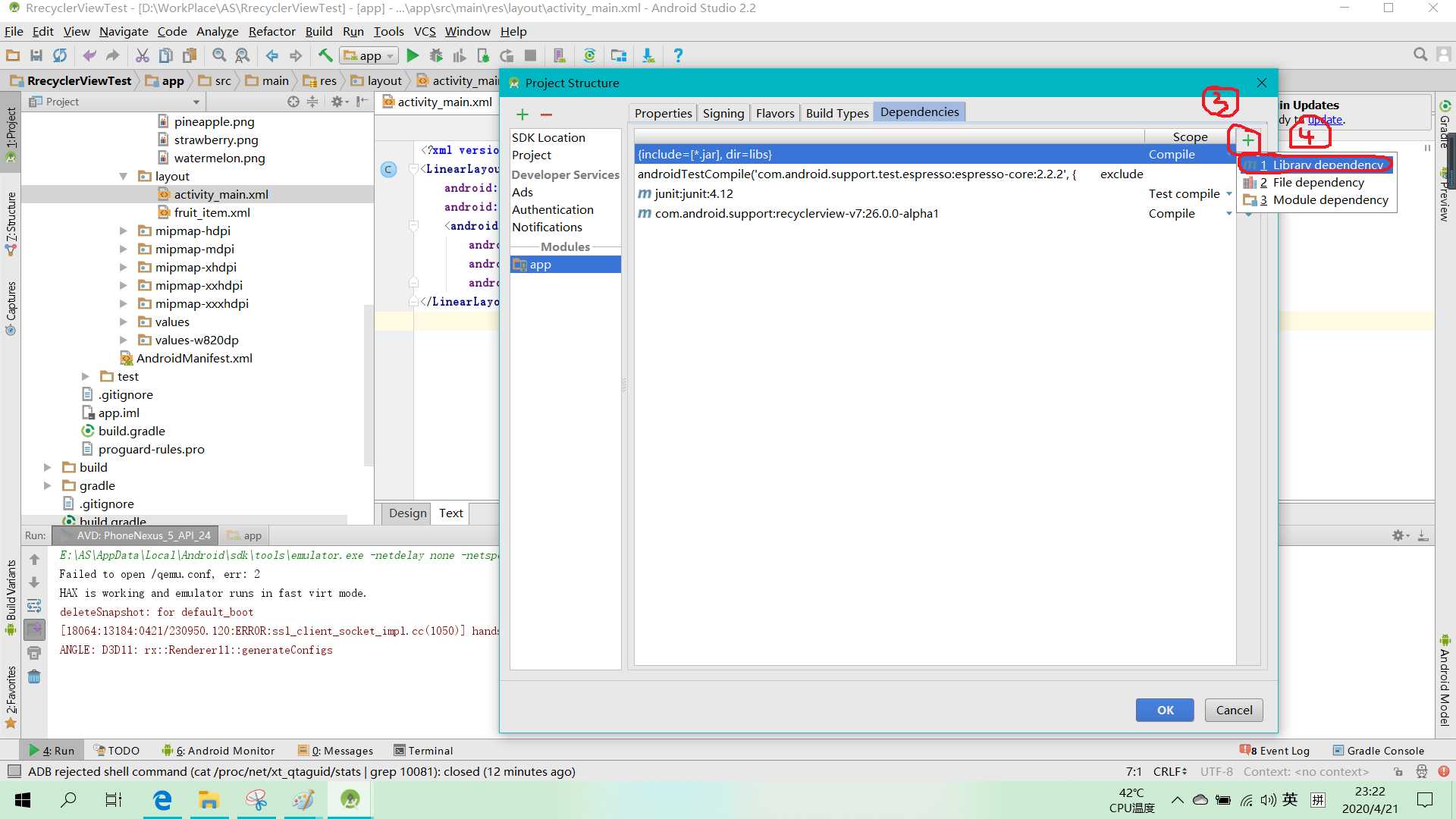Viewport: 1456px width, 819px height.
Task: Open the Refactor menu
Action: [271, 31]
